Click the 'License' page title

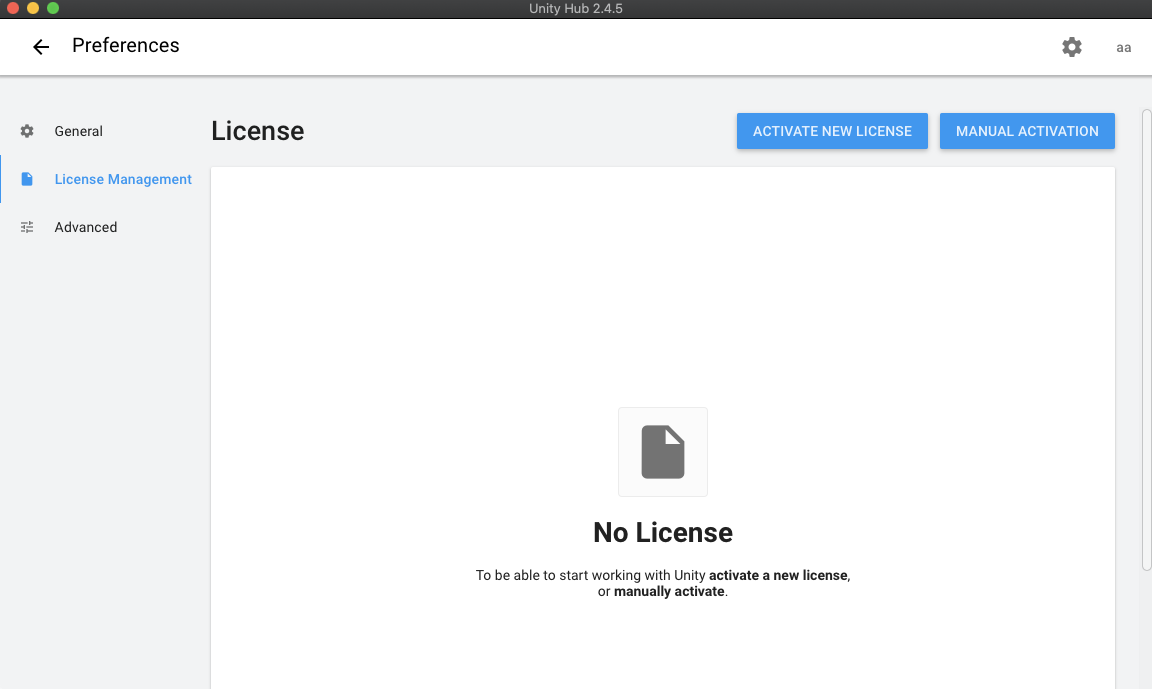point(257,131)
